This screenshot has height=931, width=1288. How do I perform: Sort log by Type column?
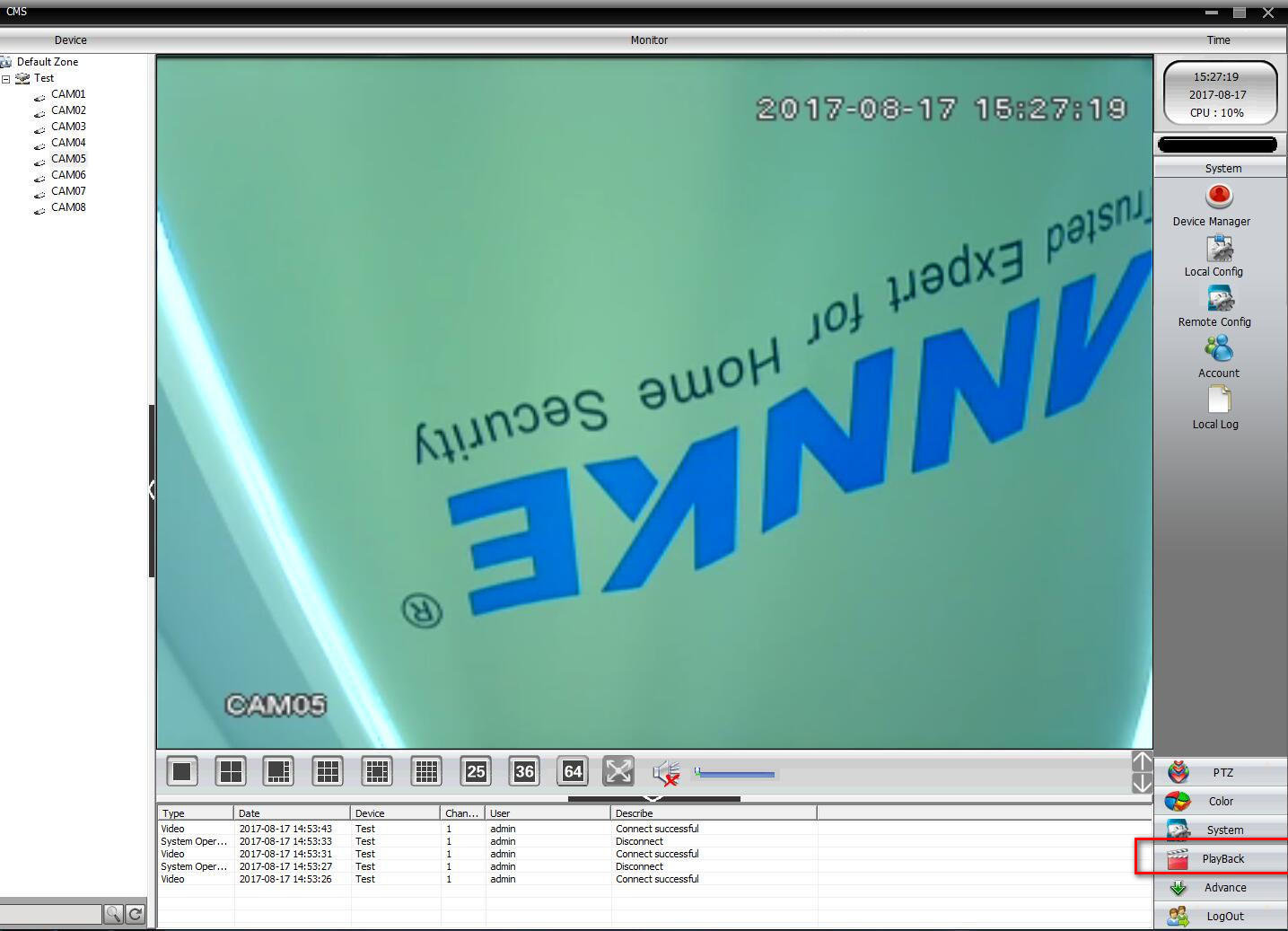196,813
